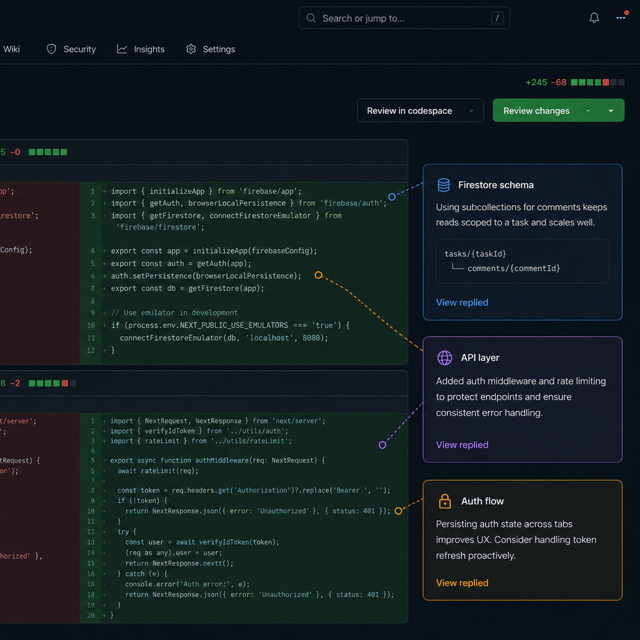Image resolution: width=640 pixels, height=640 pixels.
Task: Click the Review changes split-button arrow
Action: pyautogui.click(x=611, y=111)
